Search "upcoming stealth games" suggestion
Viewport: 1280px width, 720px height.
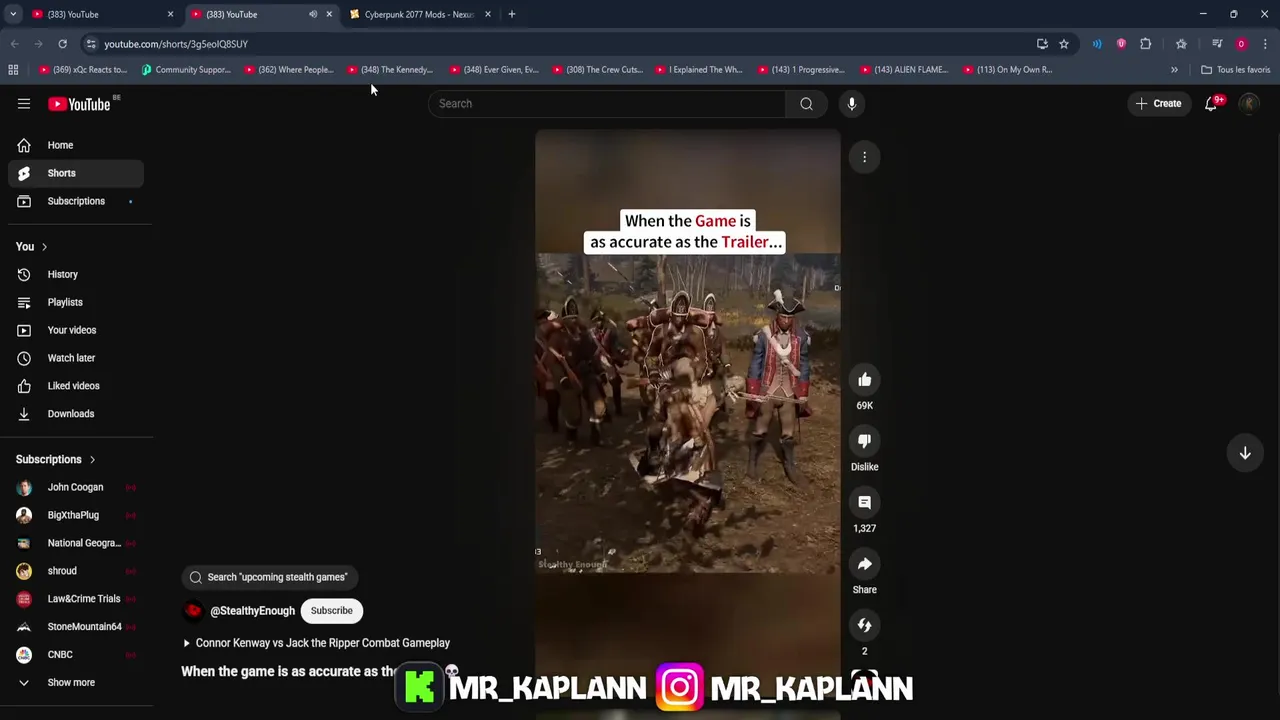pos(269,577)
